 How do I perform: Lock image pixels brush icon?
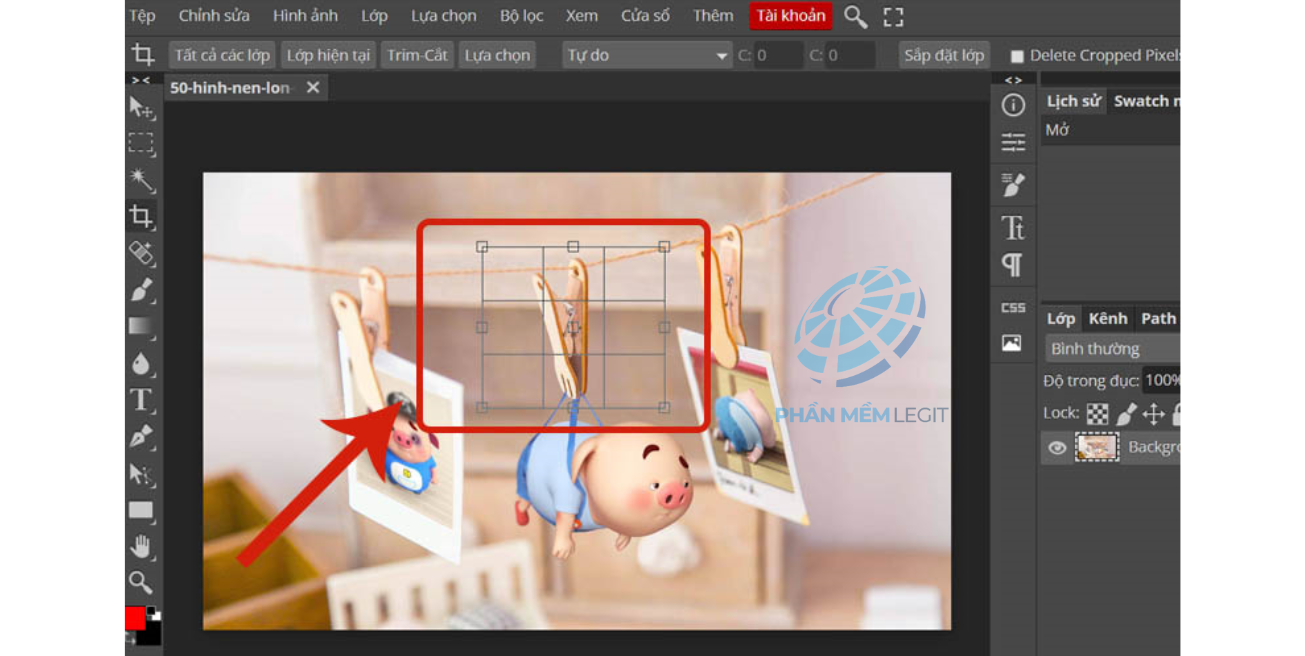click(1126, 413)
